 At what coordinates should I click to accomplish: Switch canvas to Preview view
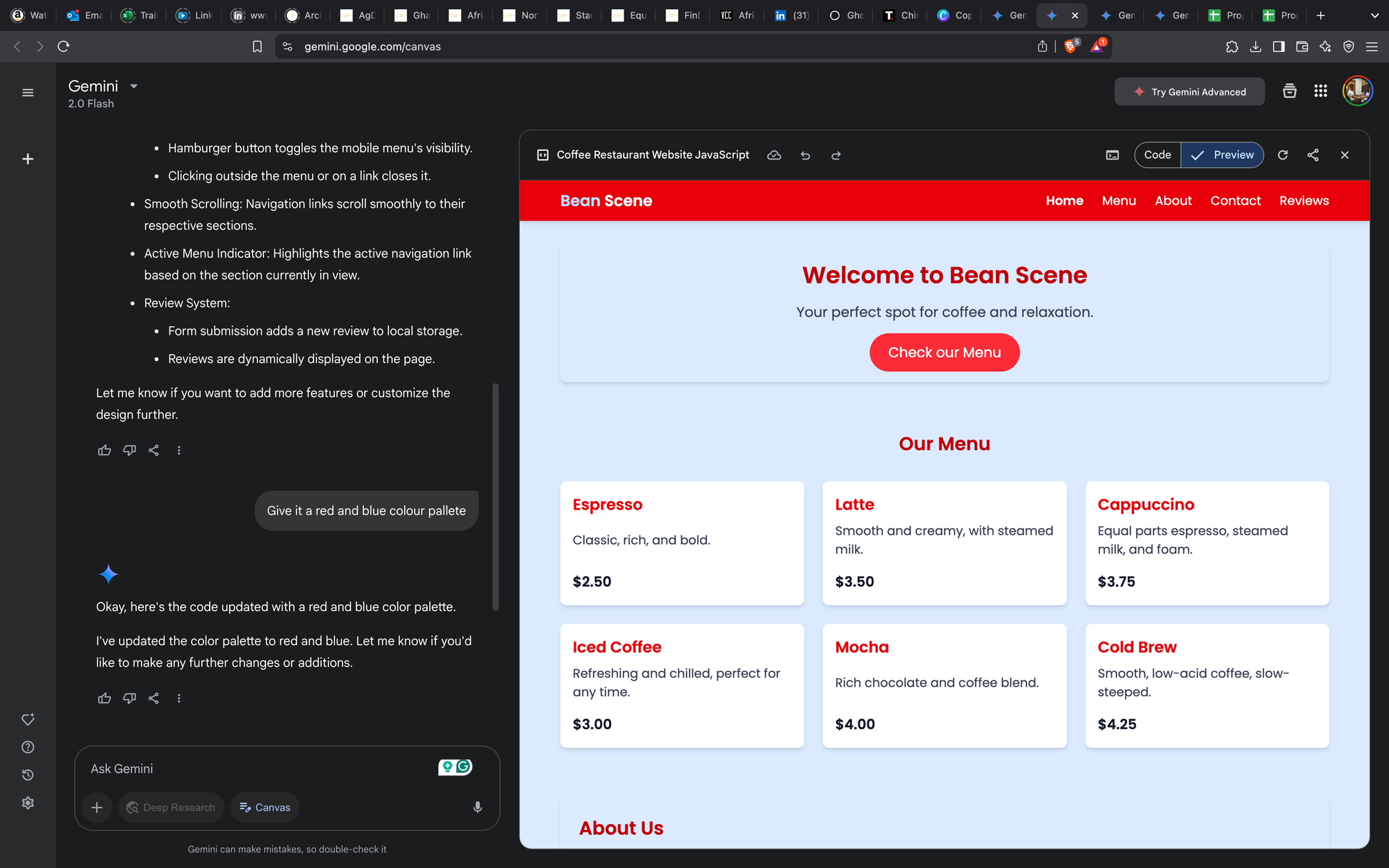pos(1222,155)
